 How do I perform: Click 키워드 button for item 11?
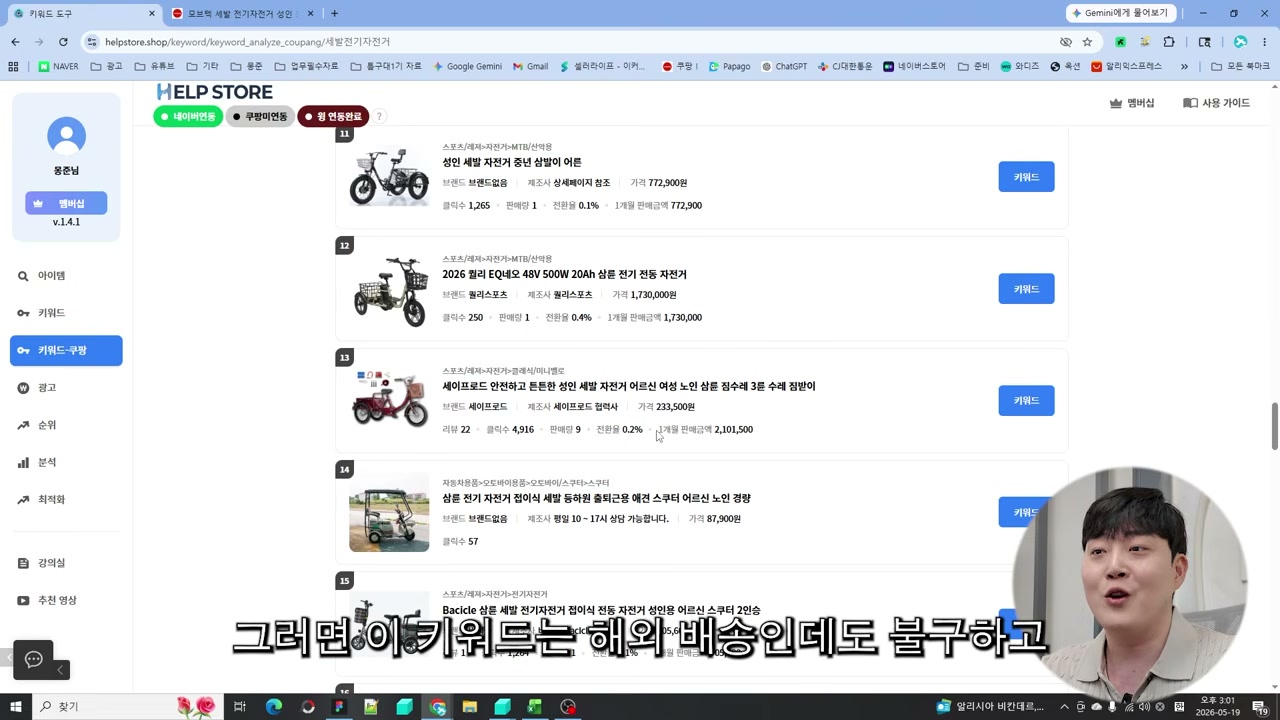(x=1026, y=177)
